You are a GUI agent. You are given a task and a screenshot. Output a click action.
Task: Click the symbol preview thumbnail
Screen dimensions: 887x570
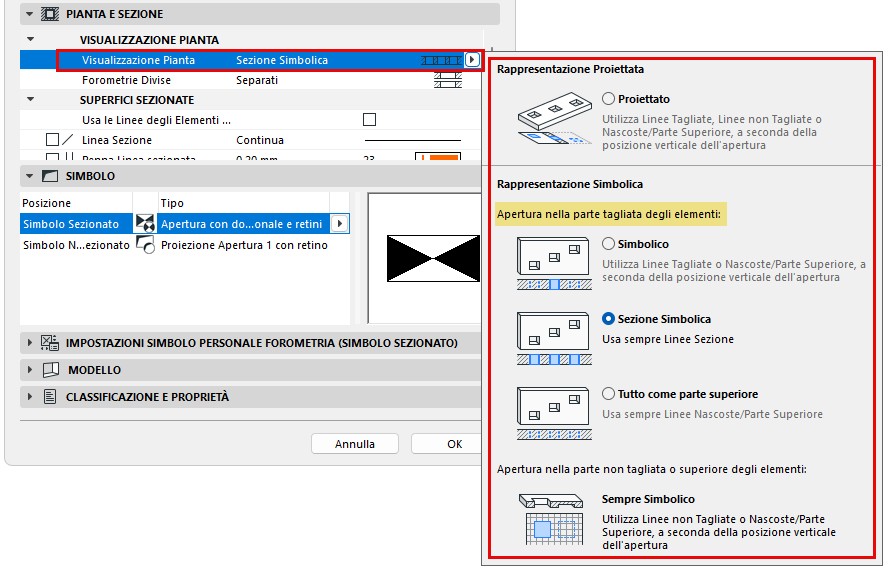click(424, 258)
